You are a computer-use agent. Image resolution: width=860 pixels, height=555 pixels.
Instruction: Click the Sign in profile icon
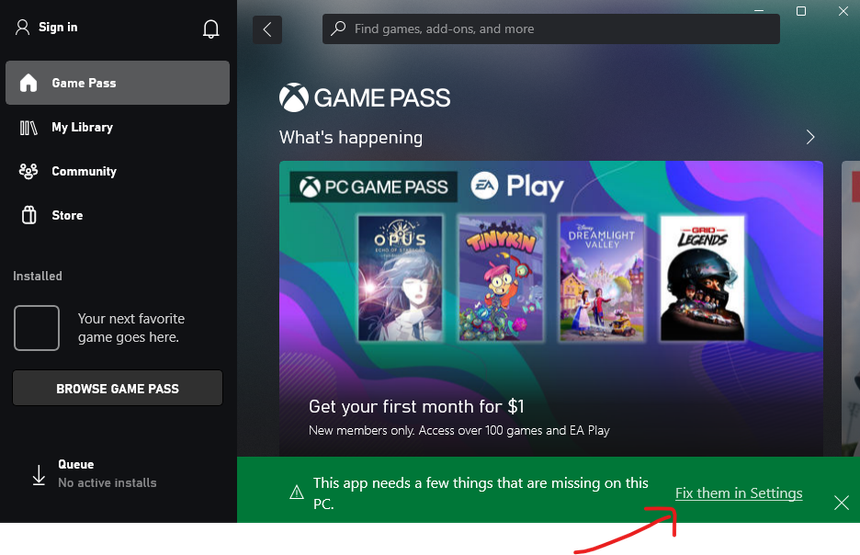pos(23,28)
